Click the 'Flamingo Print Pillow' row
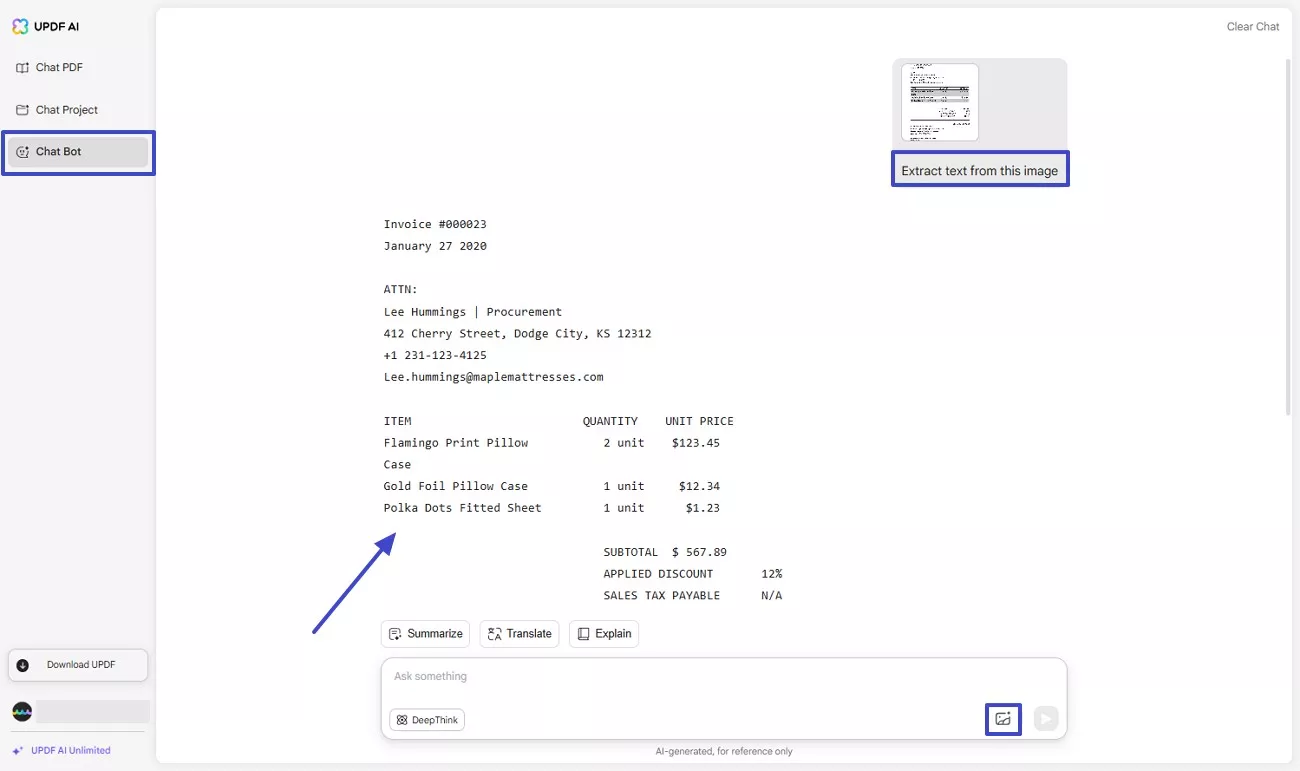 [x=552, y=443]
